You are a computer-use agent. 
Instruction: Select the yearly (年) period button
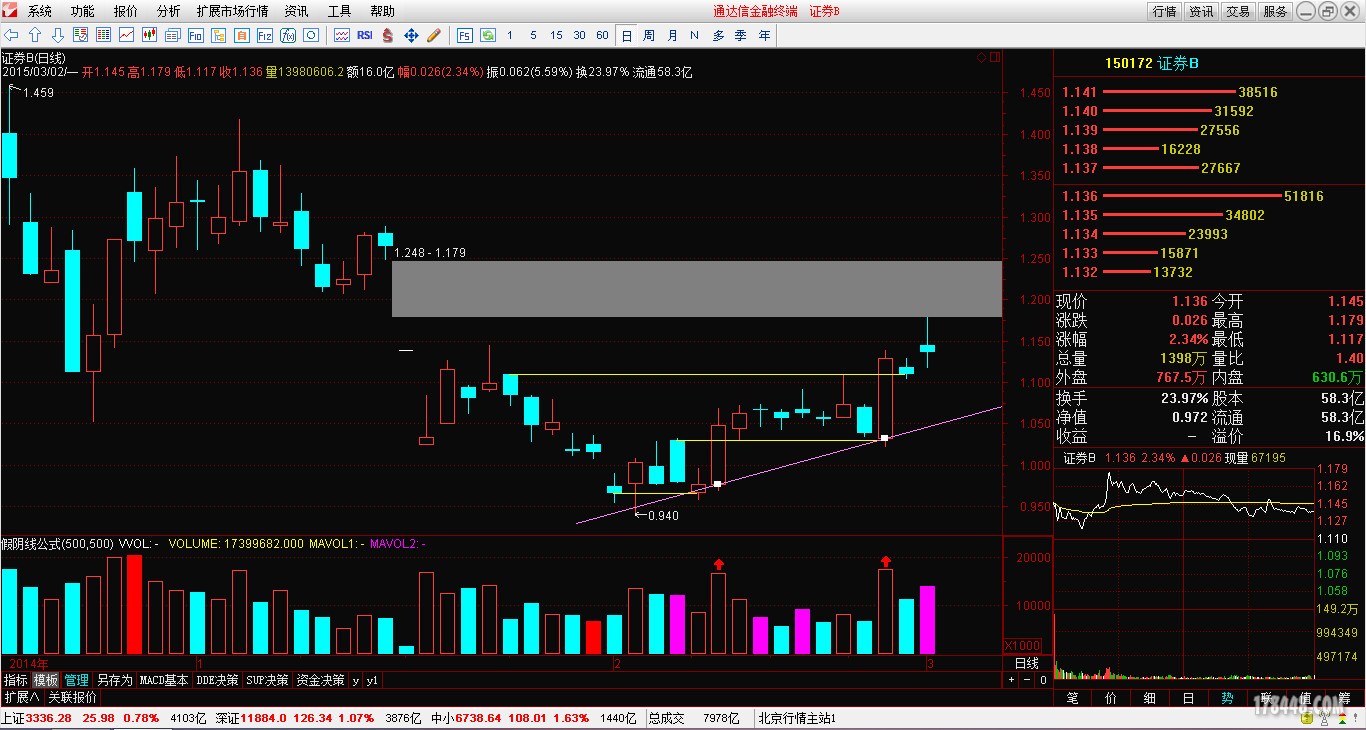point(764,35)
